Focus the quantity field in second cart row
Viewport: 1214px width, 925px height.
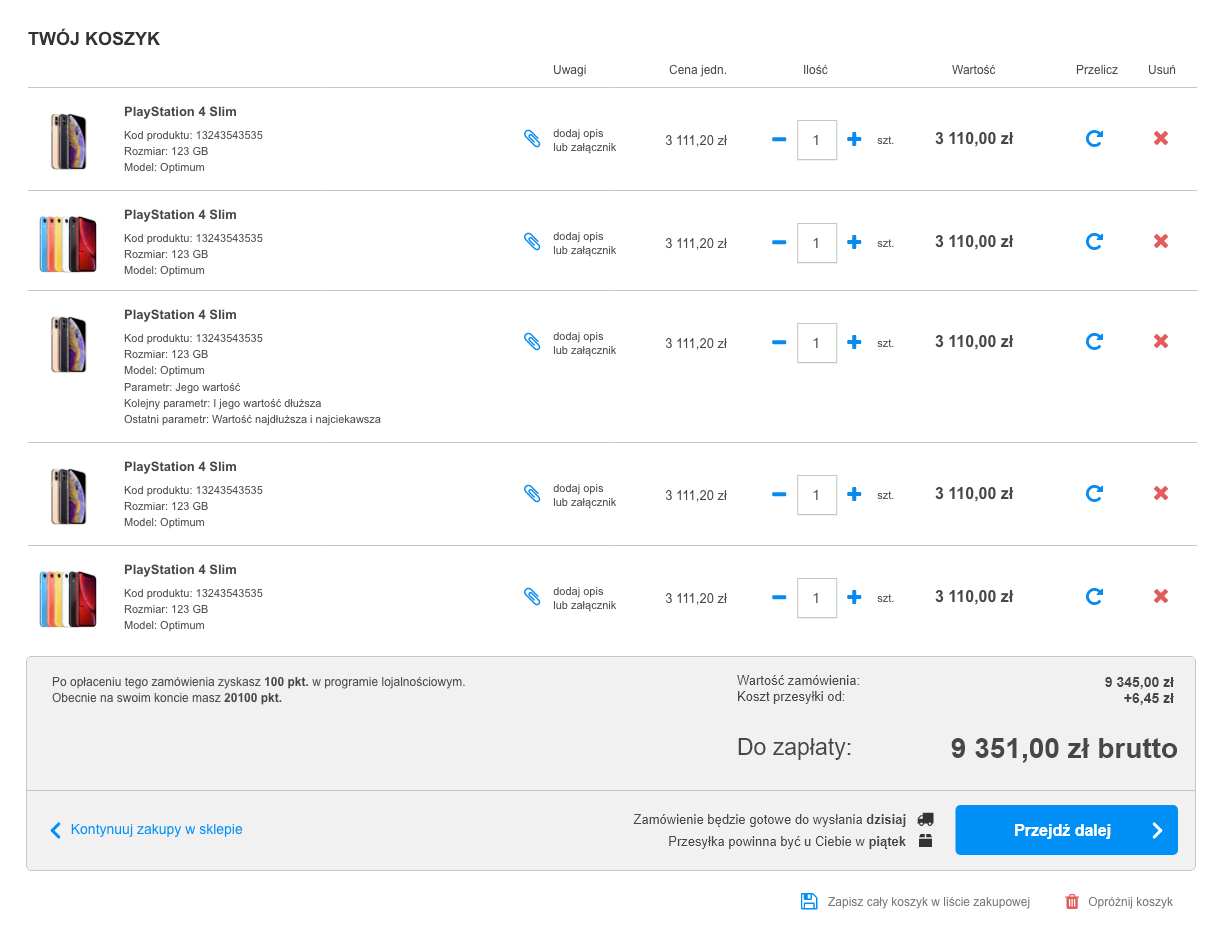pos(817,242)
